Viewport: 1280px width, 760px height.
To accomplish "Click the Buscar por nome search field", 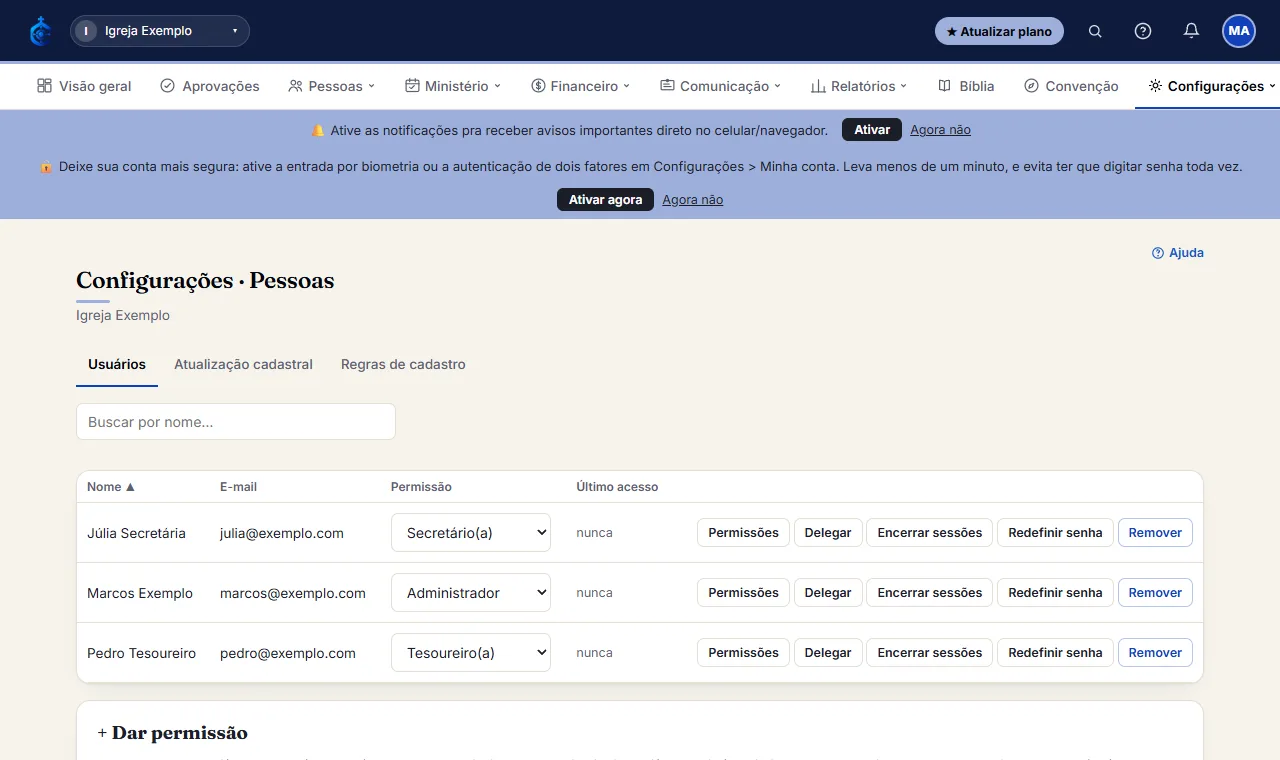I will click(x=236, y=422).
